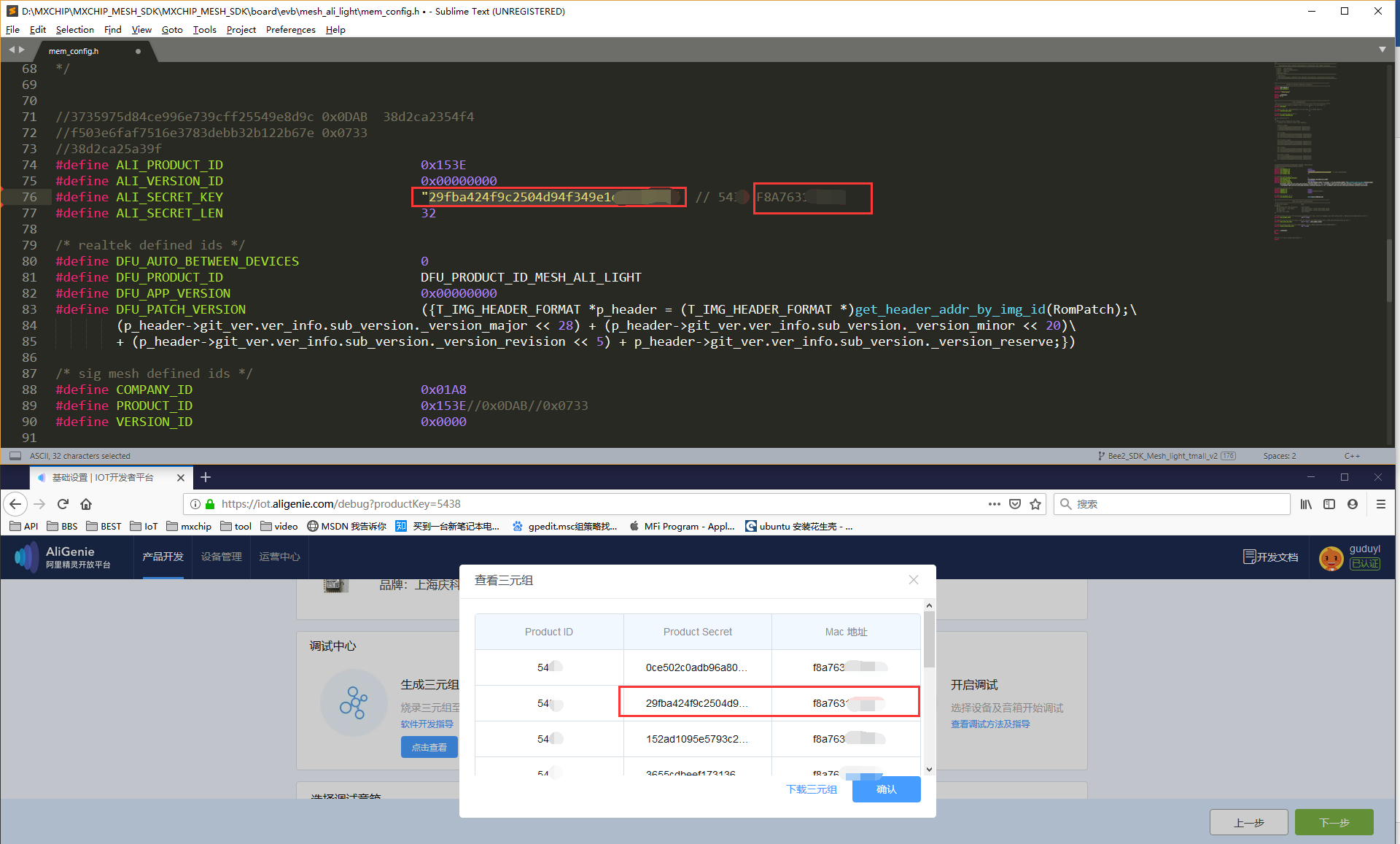The width and height of the screenshot is (1400, 844).
Task: Click Spaces: 2 indentation setting
Action: [1280, 456]
